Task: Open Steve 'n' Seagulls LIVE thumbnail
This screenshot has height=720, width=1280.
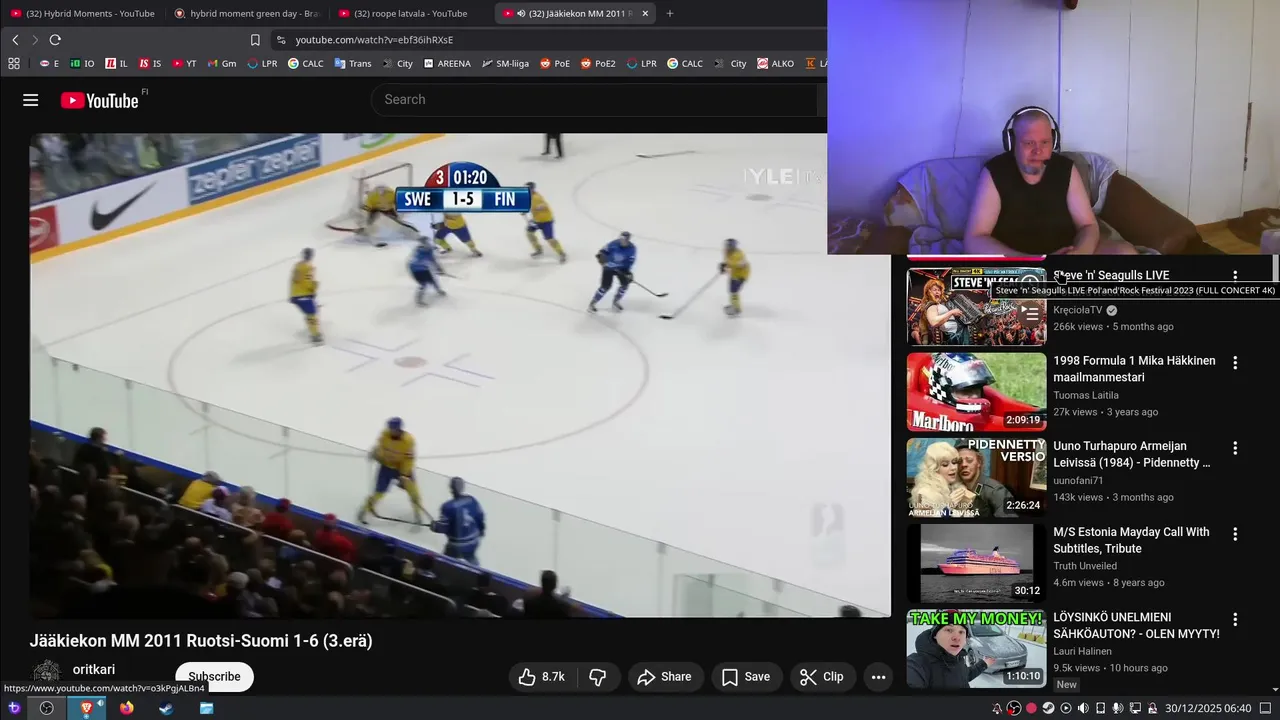Action: tap(976, 306)
